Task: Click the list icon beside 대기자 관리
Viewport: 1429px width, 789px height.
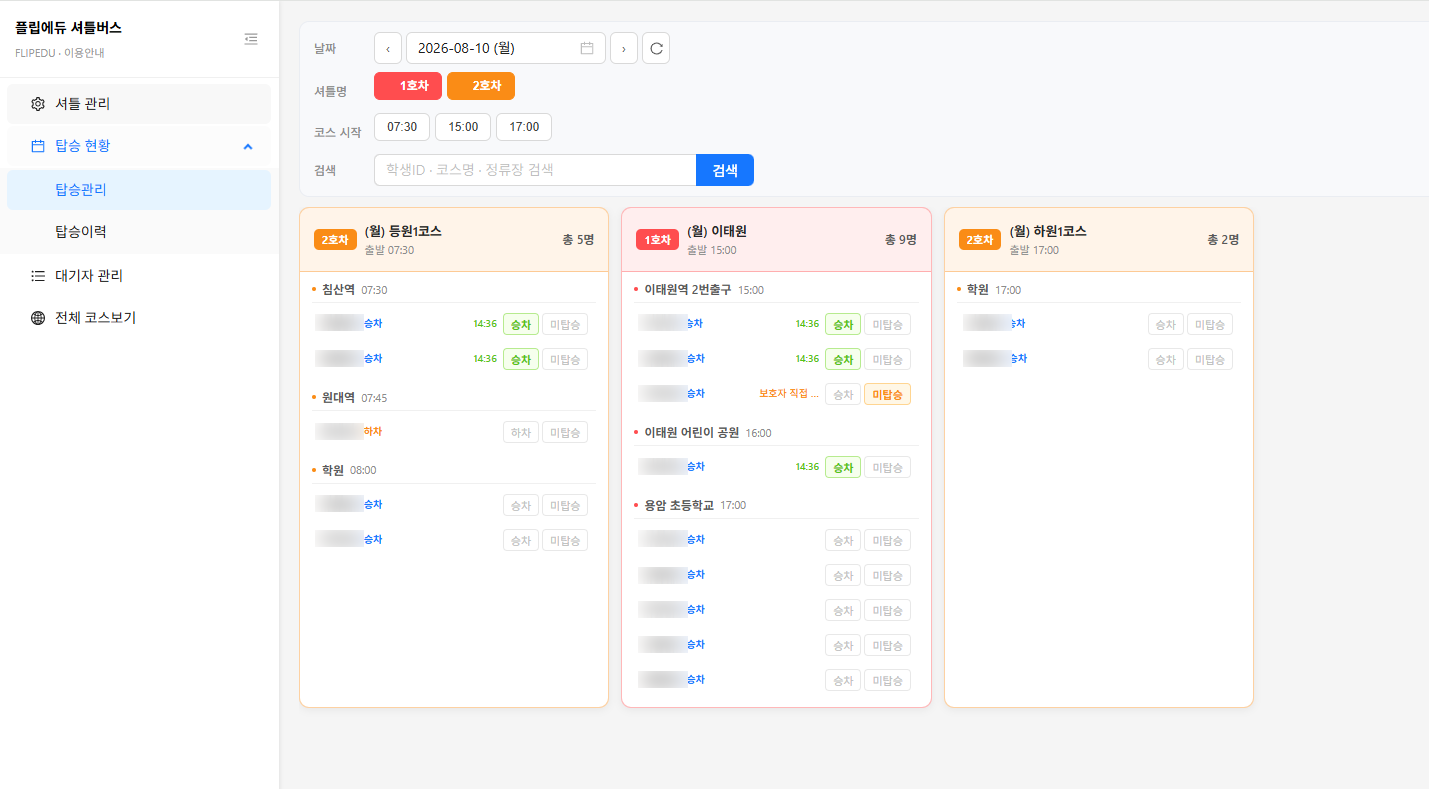Action: 38,276
